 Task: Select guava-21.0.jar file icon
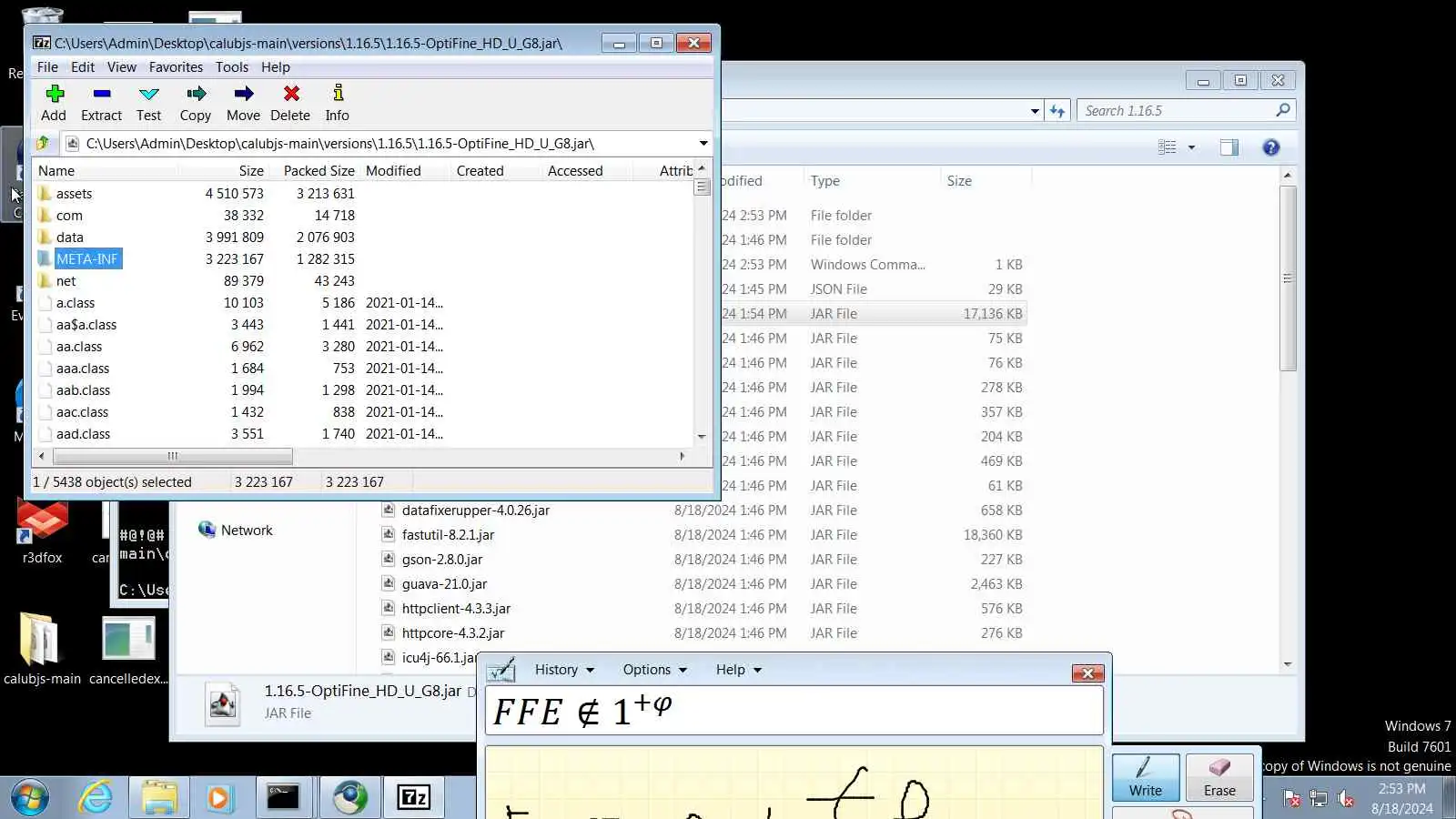pyautogui.click(x=389, y=584)
